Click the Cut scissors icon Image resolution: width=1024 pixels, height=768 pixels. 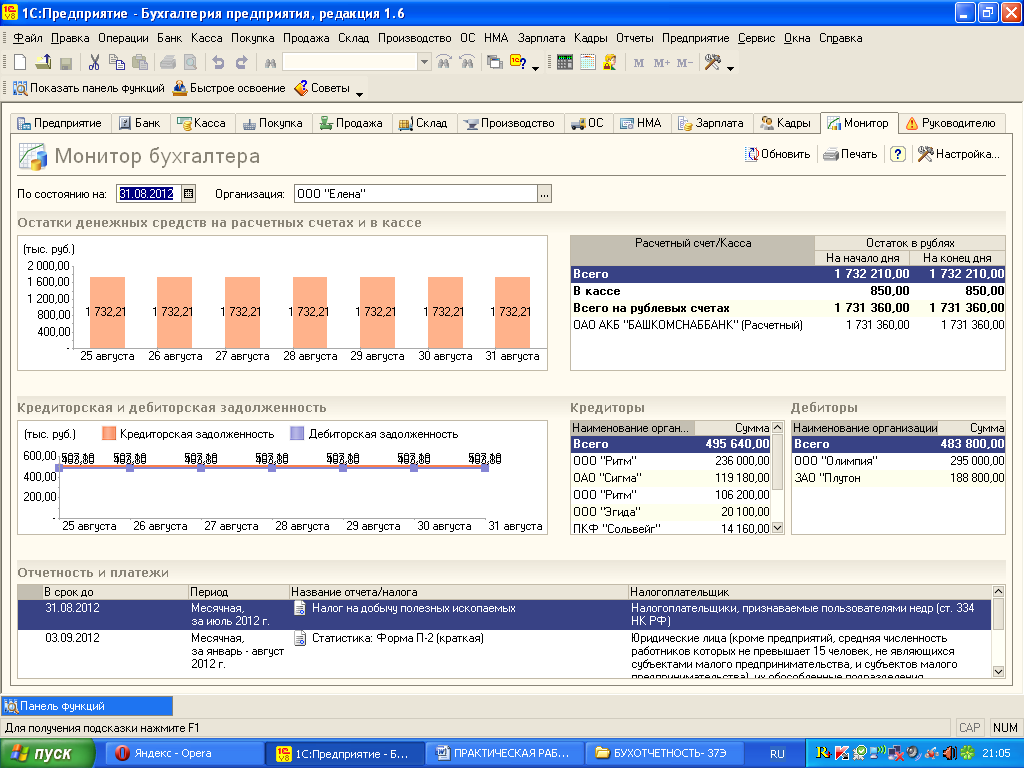tap(94, 63)
